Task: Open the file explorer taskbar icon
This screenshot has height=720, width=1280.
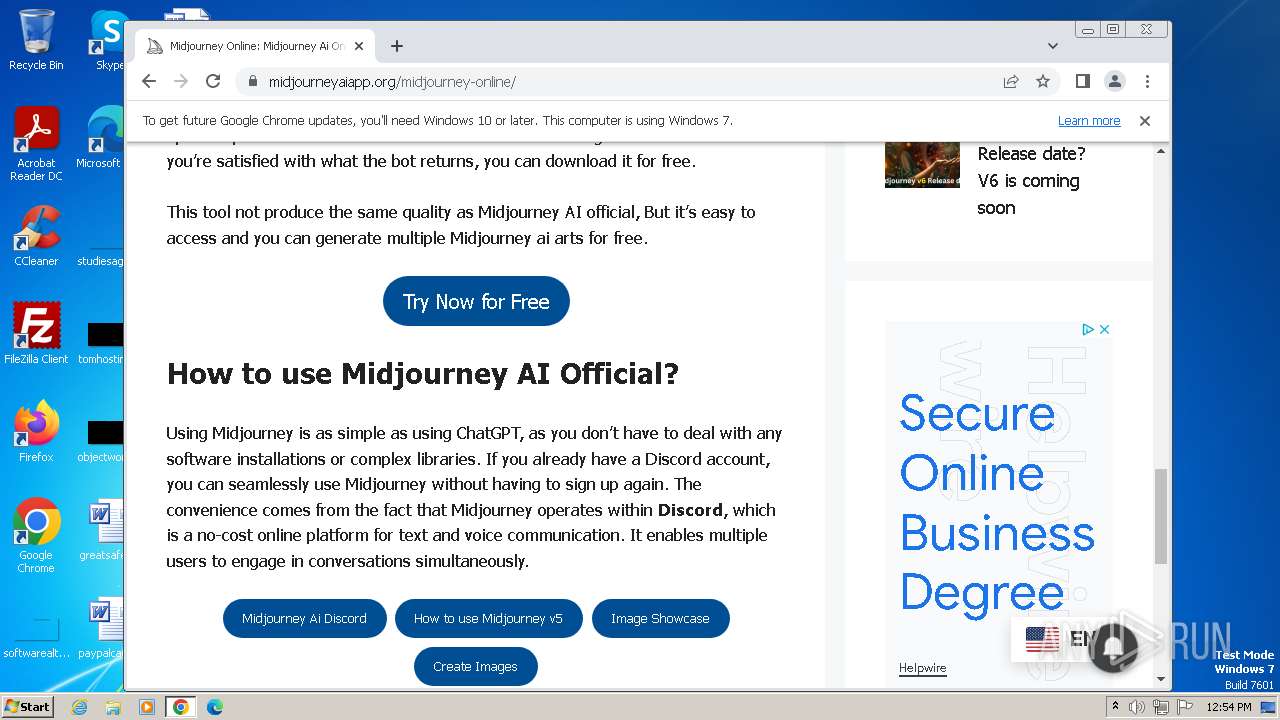Action: (x=113, y=707)
